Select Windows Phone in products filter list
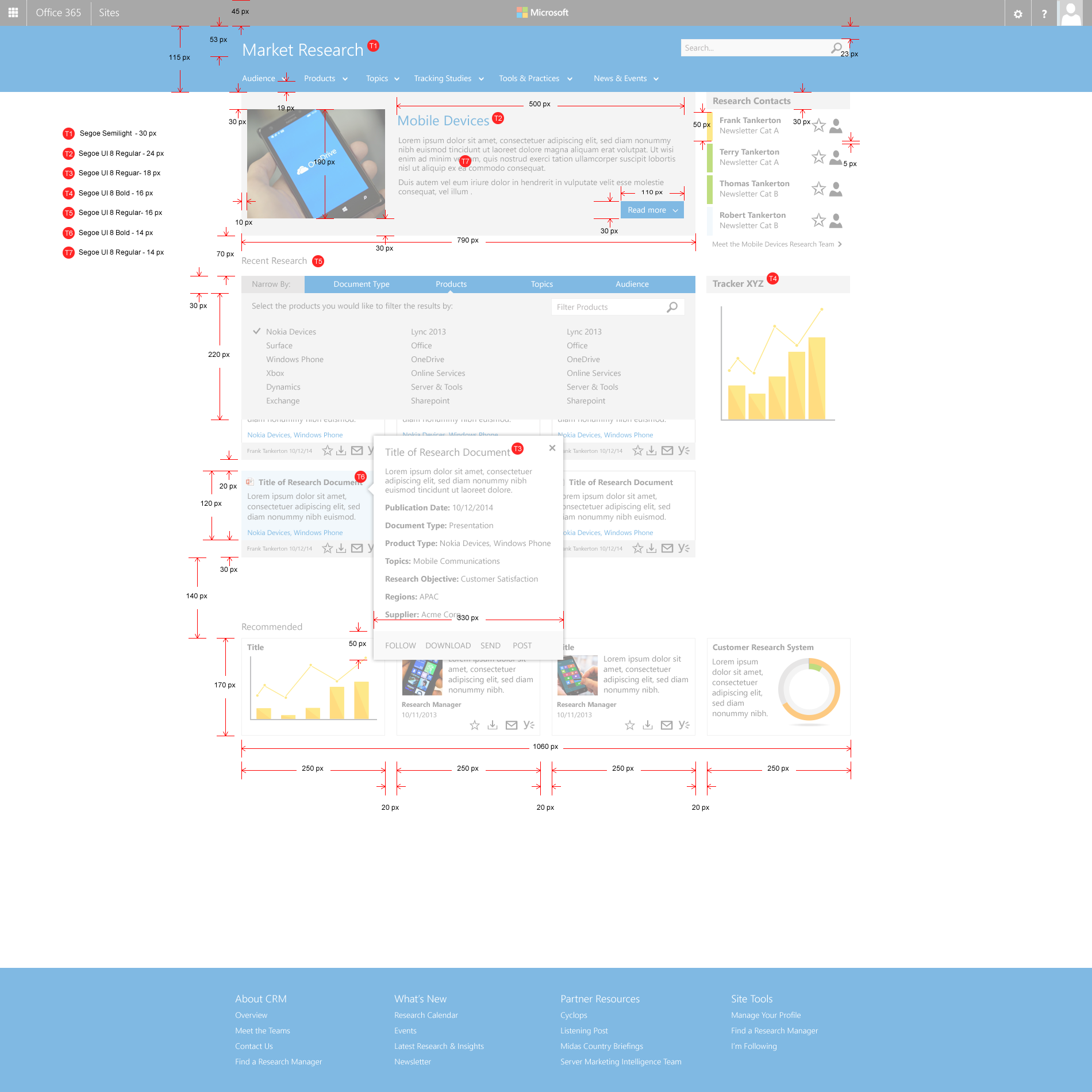Screen dimensions: 1092x1092 295,359
